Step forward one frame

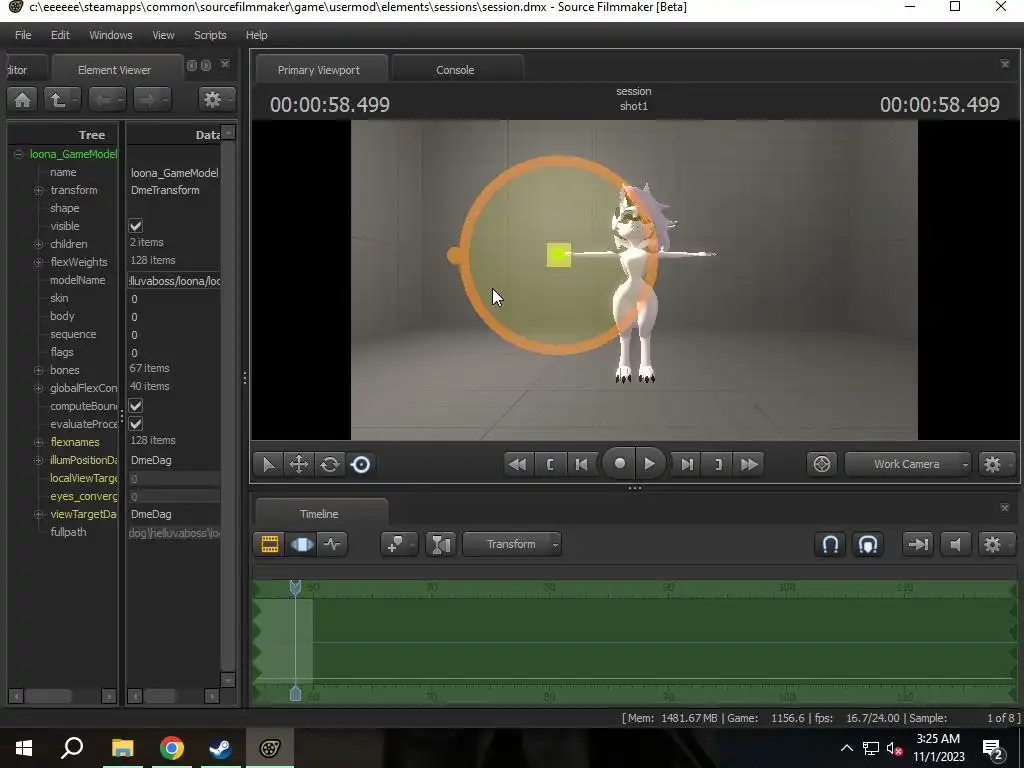tap(687, 464)
